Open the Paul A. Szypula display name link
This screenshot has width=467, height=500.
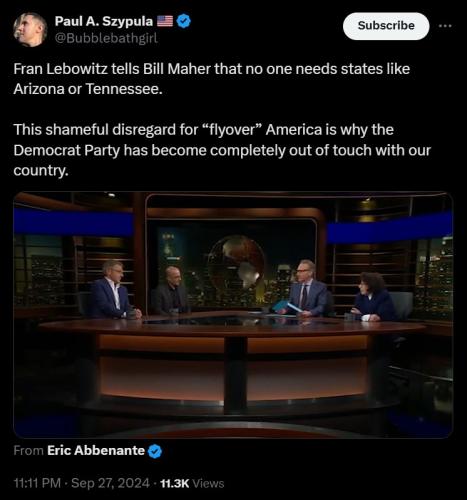(104, 21)
